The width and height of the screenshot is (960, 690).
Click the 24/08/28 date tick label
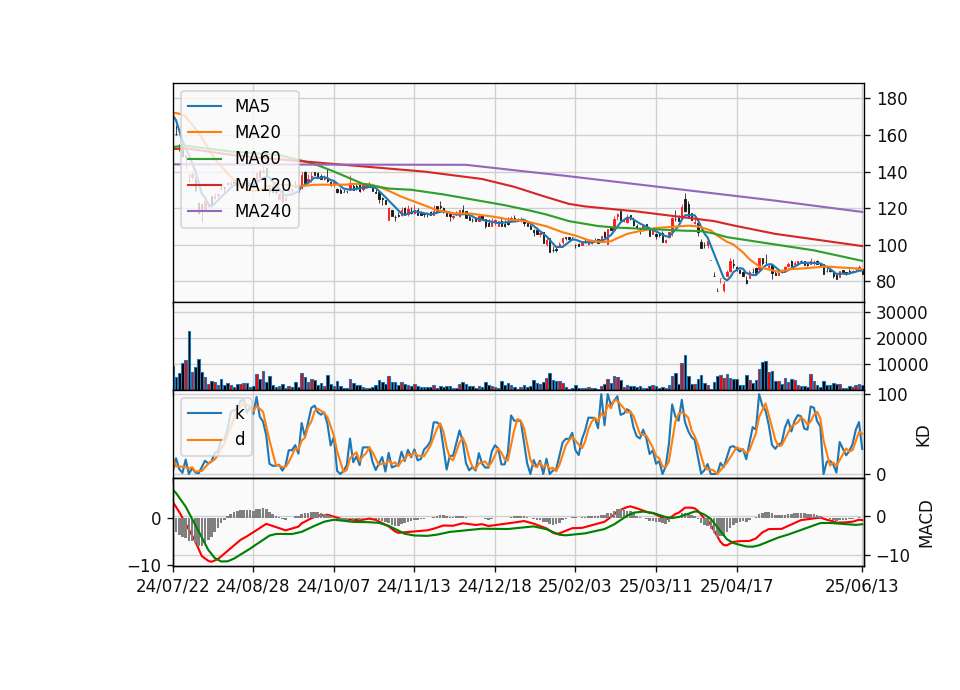coord(253,586)
